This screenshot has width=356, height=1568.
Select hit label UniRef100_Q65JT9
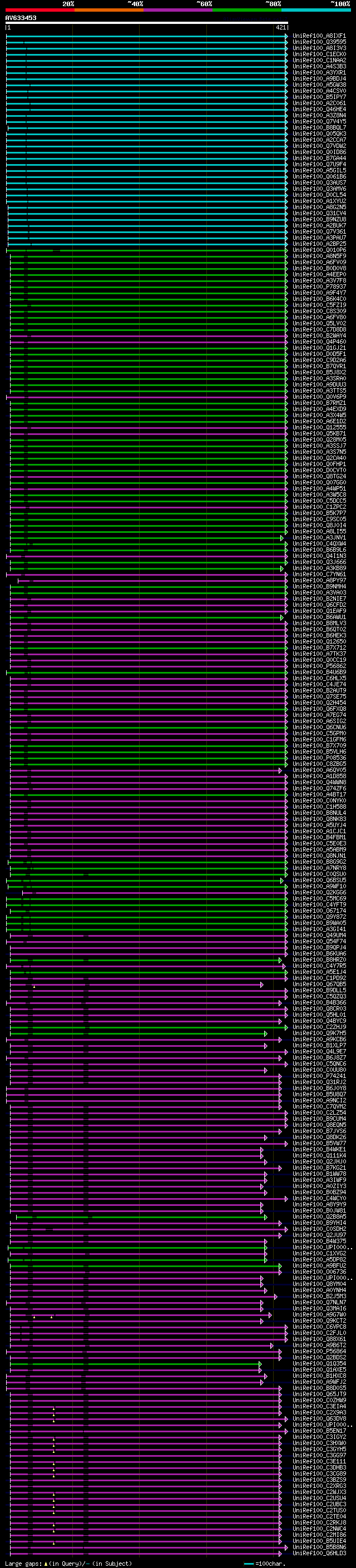319,1394
